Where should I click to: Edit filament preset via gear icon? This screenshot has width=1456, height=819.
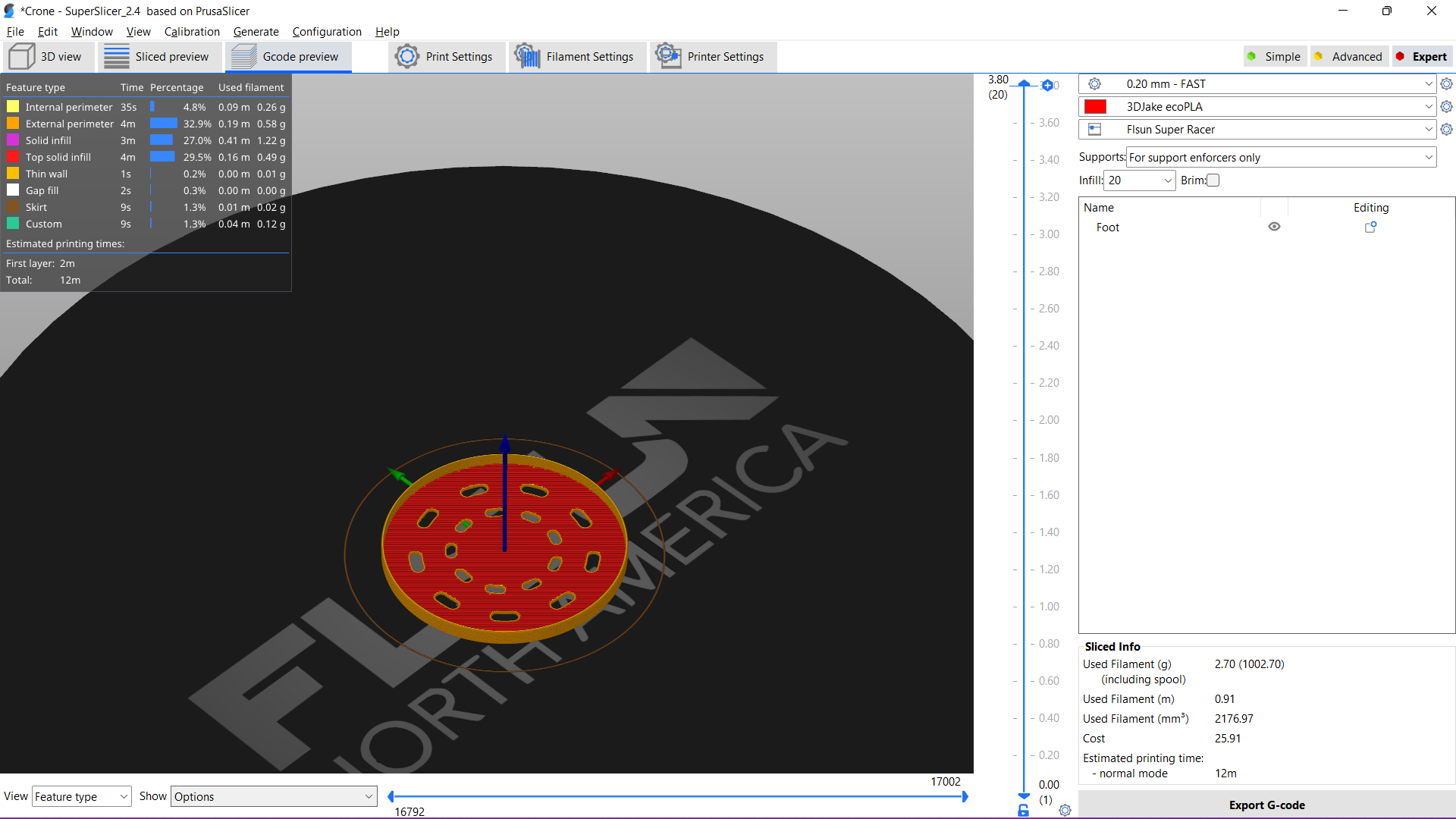(1446, 107)
